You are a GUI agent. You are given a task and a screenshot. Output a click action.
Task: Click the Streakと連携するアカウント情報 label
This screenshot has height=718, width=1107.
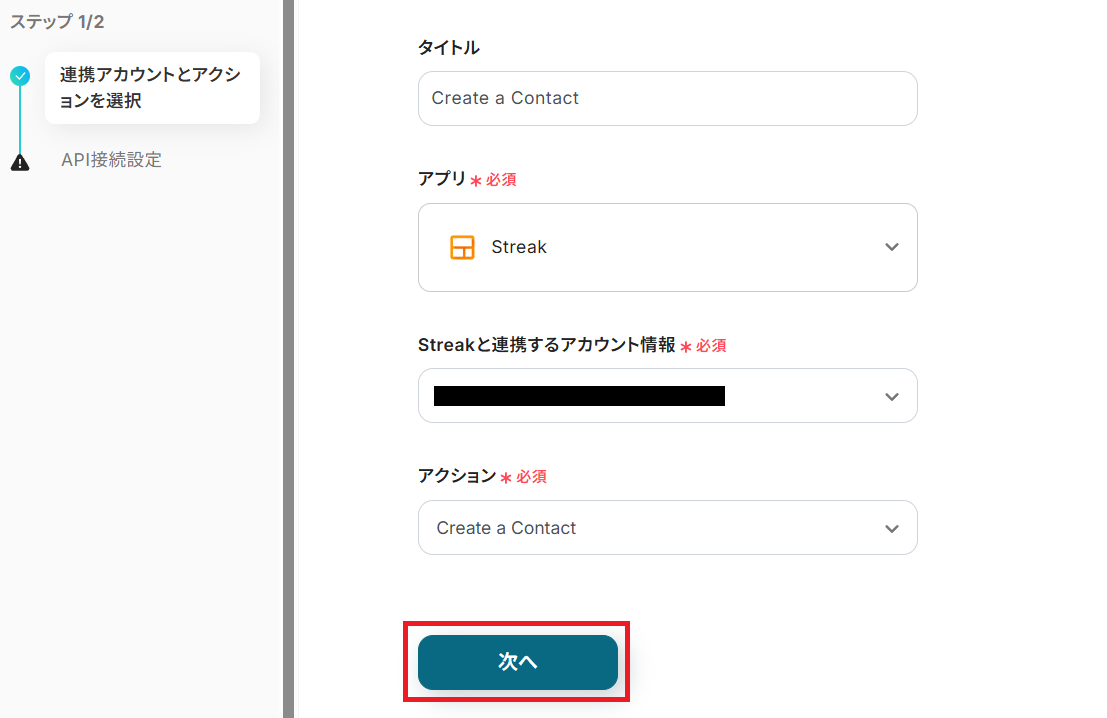coord(547,345)
